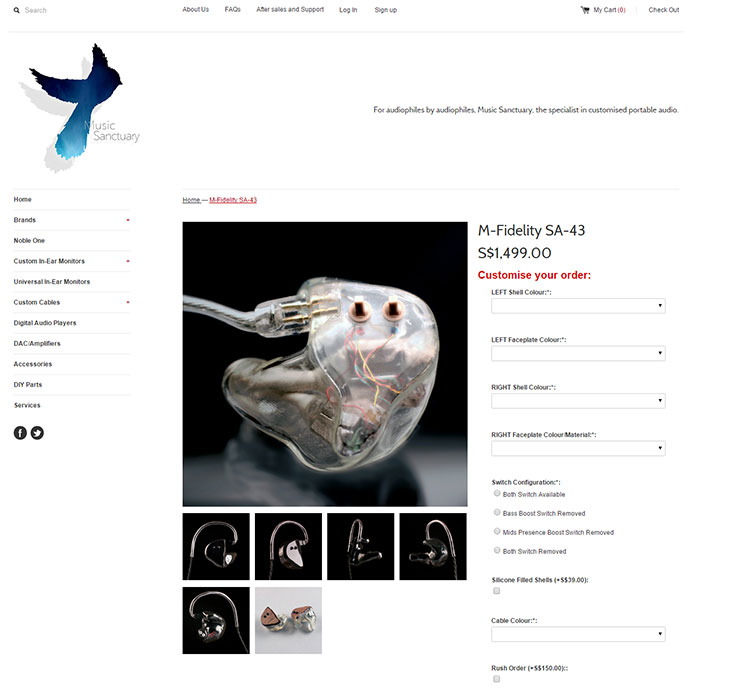Expand the Custom Cables submenu indicator
Viewport: 750px width, 691px height.
128,302
